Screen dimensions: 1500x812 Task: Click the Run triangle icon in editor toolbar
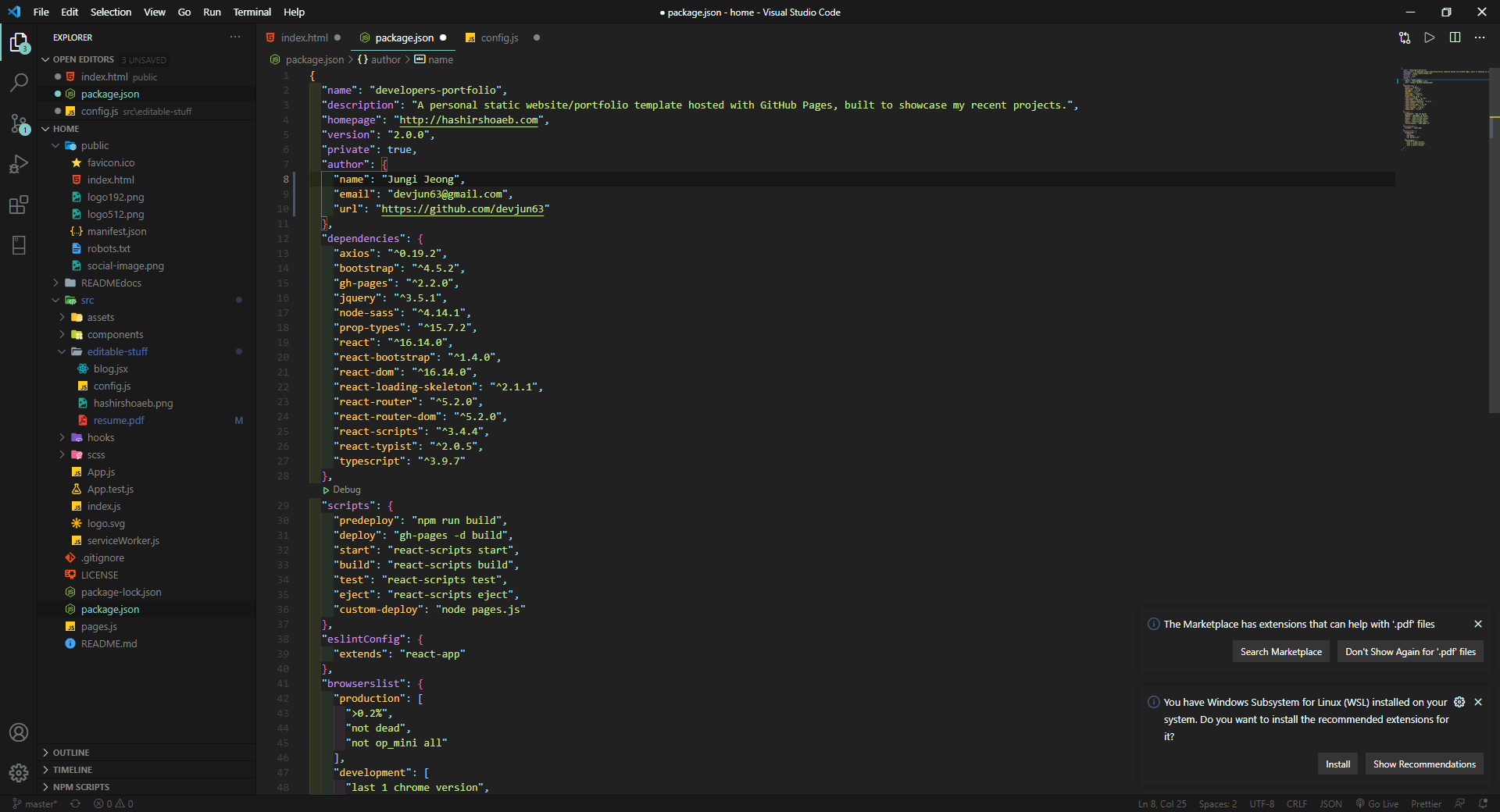pyautogui.click(x=1430, y=37)
